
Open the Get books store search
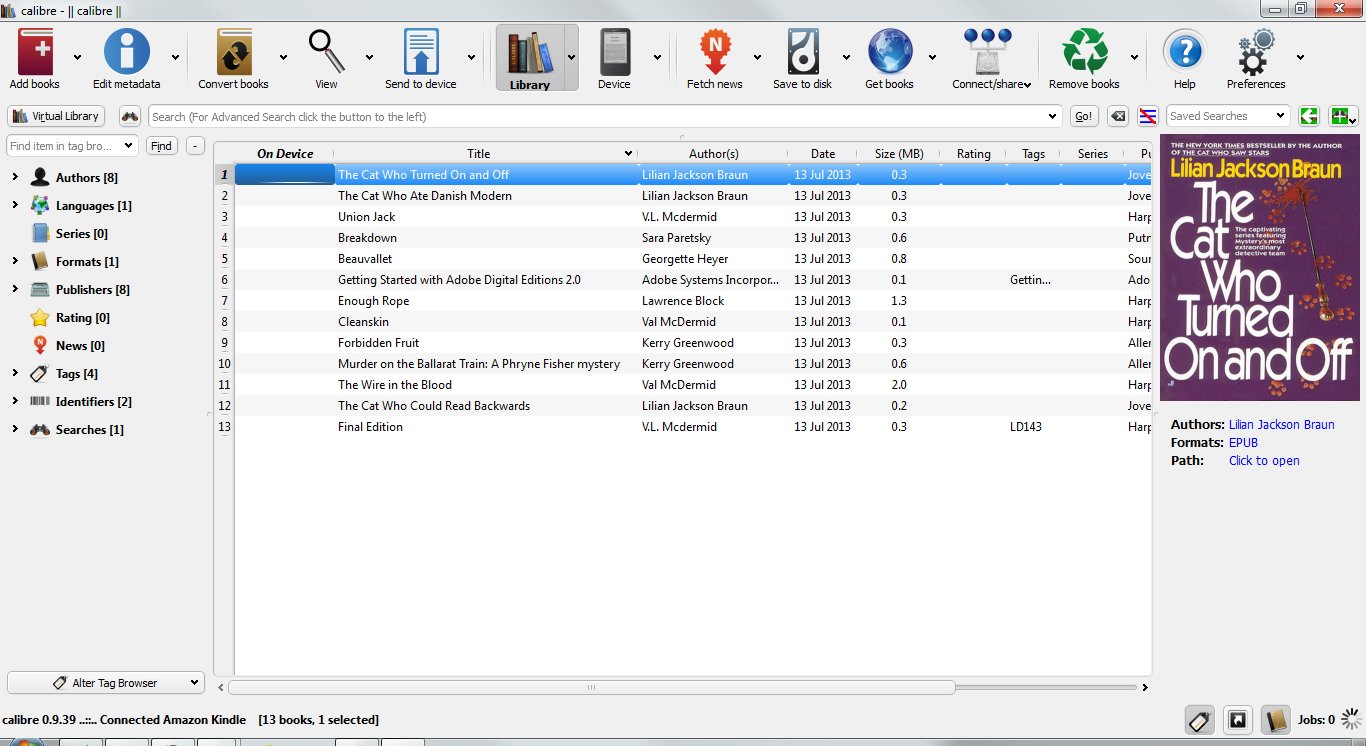889,52
